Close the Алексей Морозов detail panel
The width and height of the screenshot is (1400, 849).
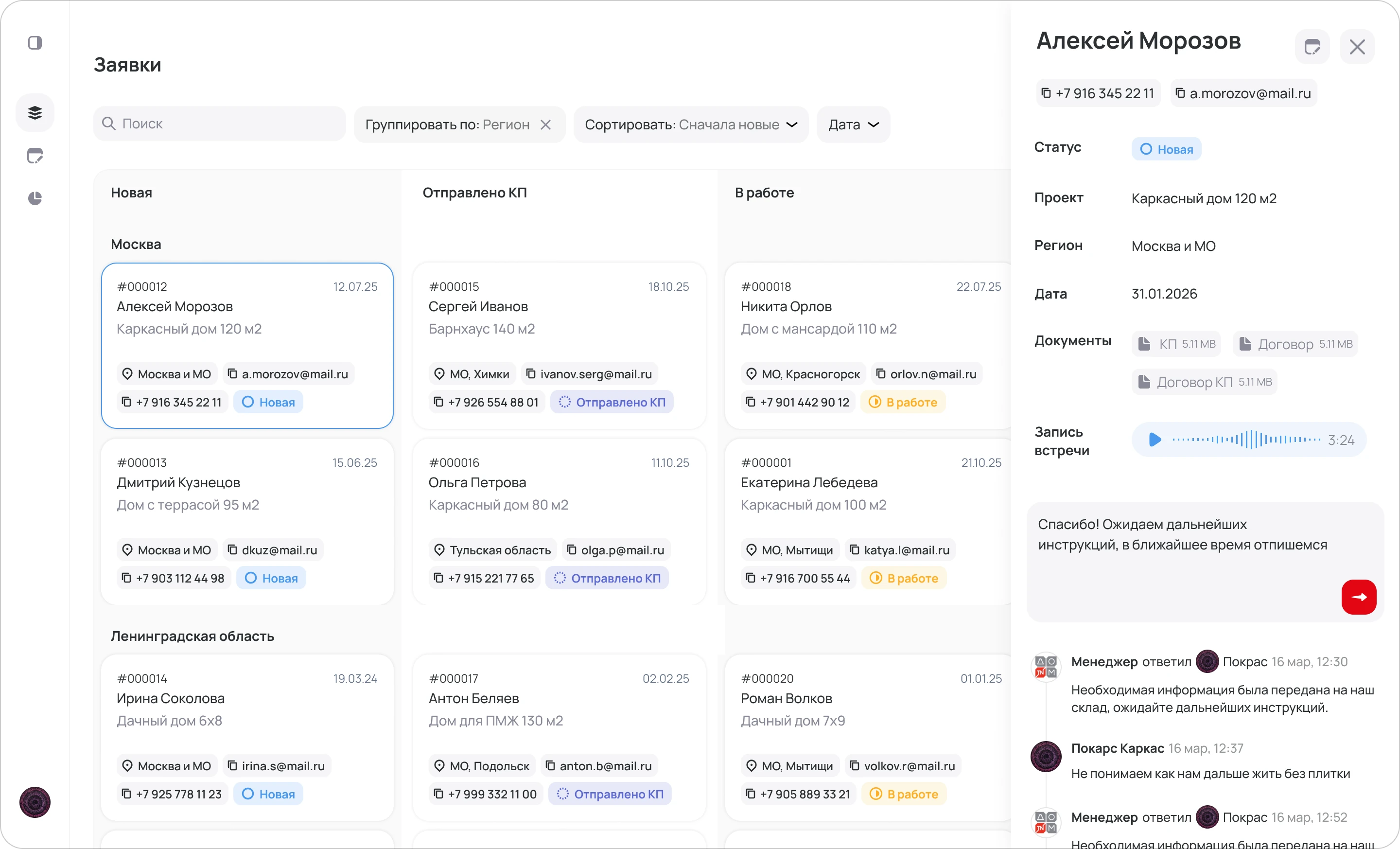click(x=1357, y=47)
